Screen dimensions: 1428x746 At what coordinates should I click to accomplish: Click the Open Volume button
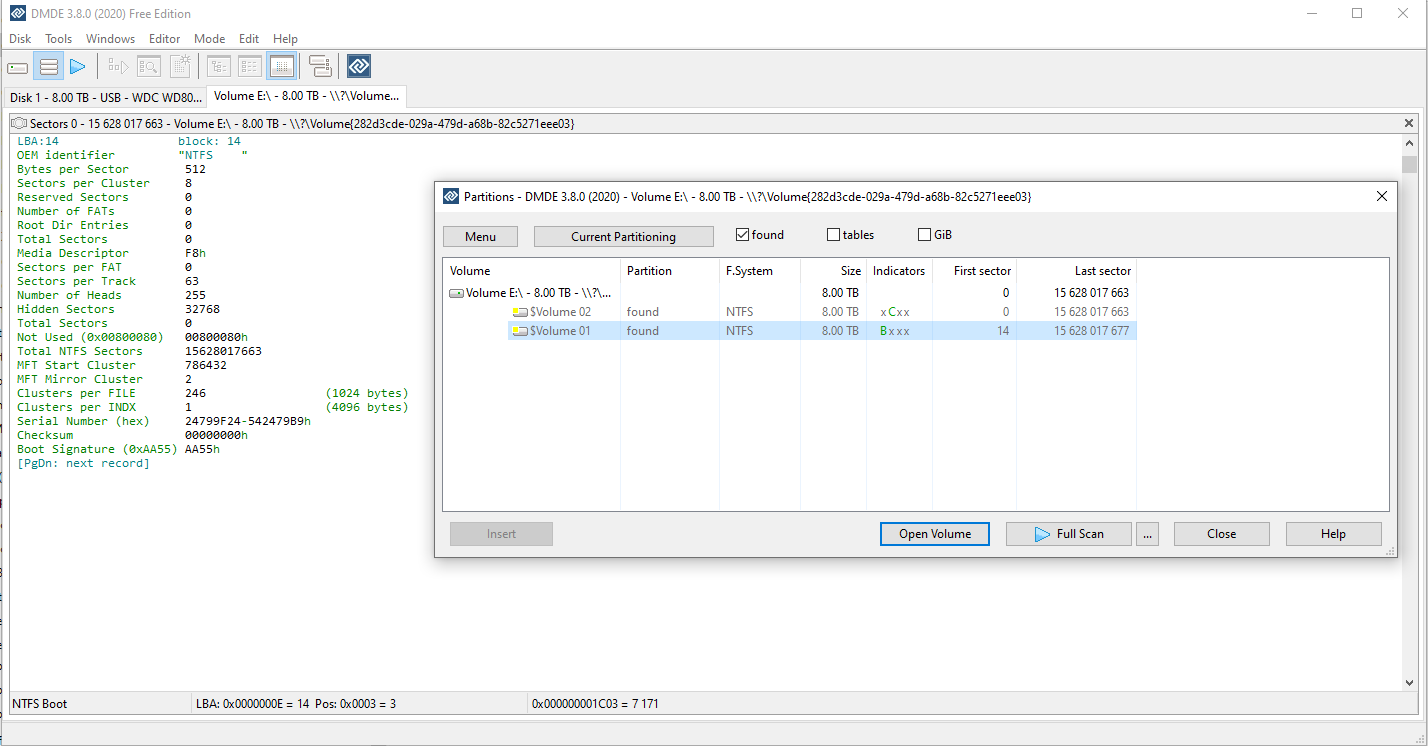coord(935,534)
